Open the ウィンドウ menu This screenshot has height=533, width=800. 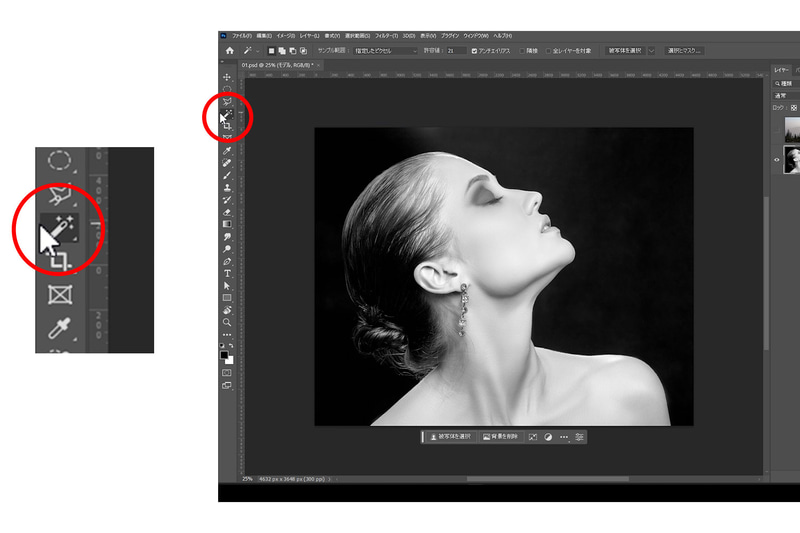tap(476, 36)
